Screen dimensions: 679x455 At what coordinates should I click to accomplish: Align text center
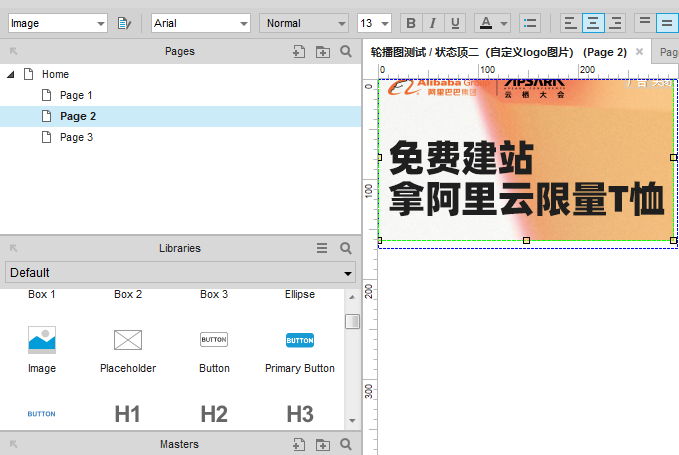[x=593, y=23]
